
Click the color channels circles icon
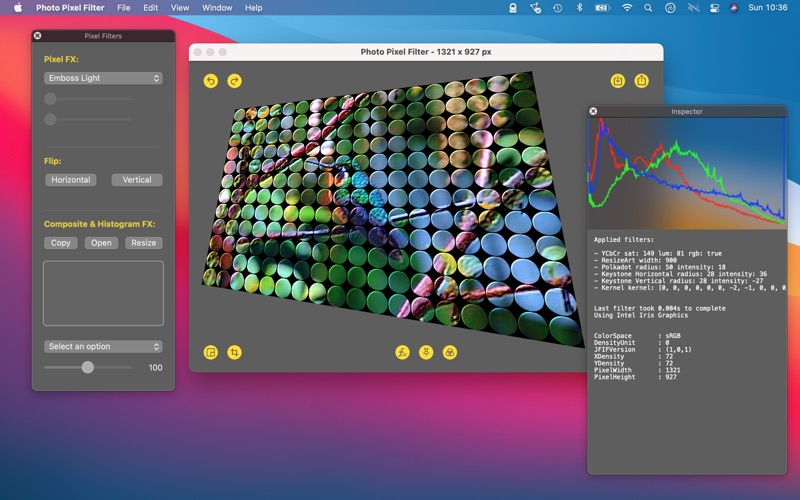coord(449,352)
